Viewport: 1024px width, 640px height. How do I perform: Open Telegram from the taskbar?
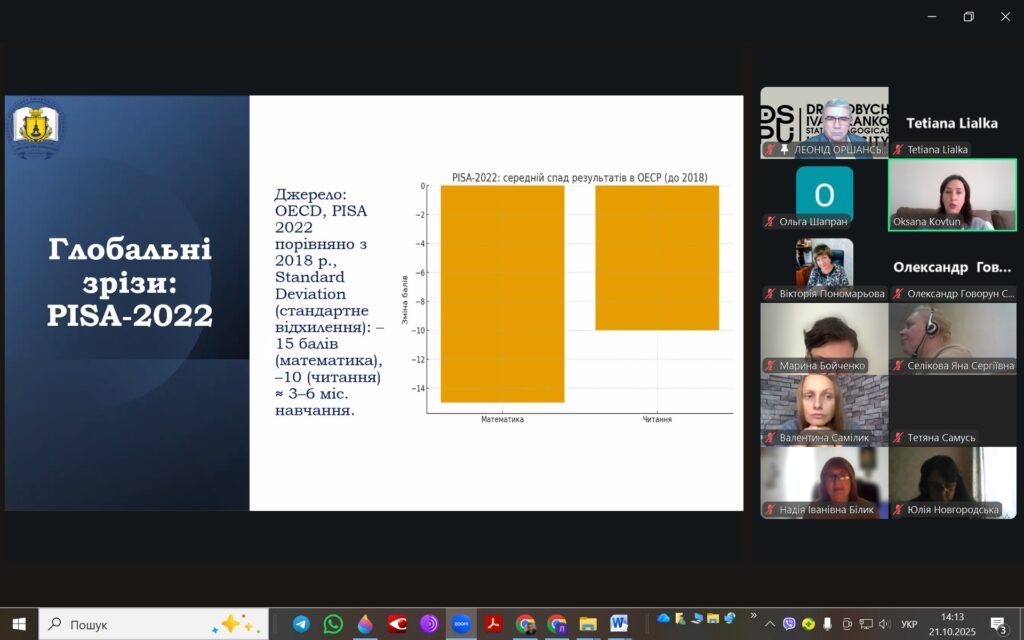[301, 624]
